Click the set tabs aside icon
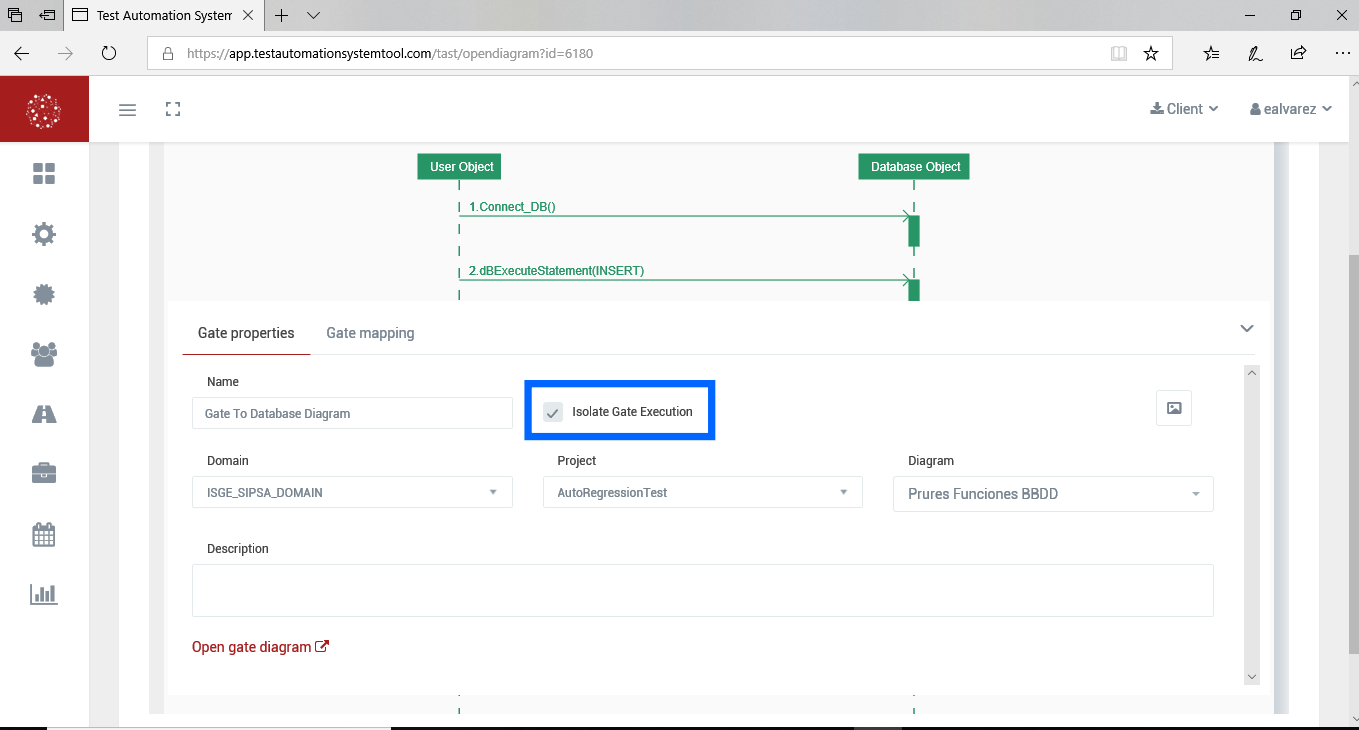The image size is (1359, 730). click(x=47, y=15)
